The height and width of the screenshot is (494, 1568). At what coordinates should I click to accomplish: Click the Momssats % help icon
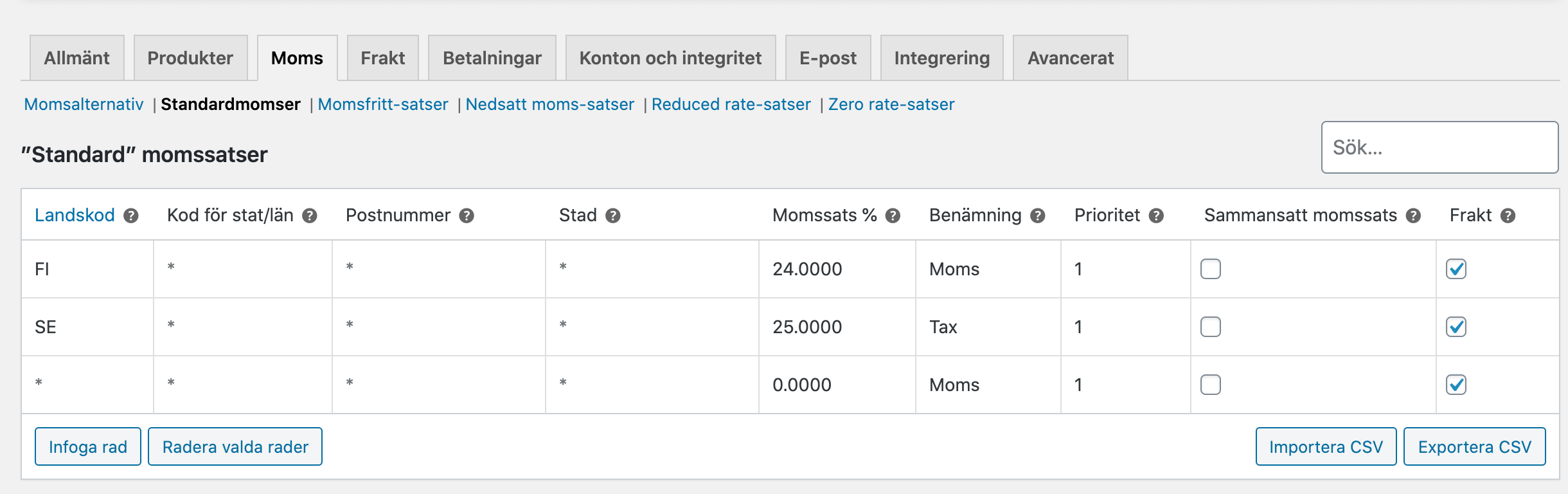tap(893, 215)
